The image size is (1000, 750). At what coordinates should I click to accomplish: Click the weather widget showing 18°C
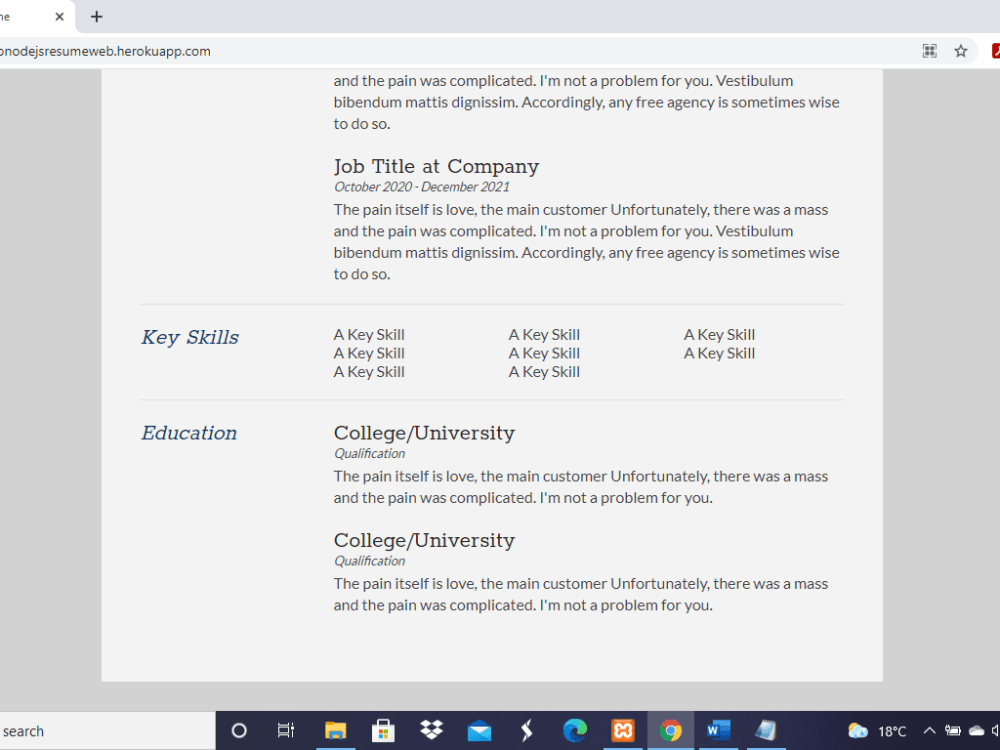[877, 731]
